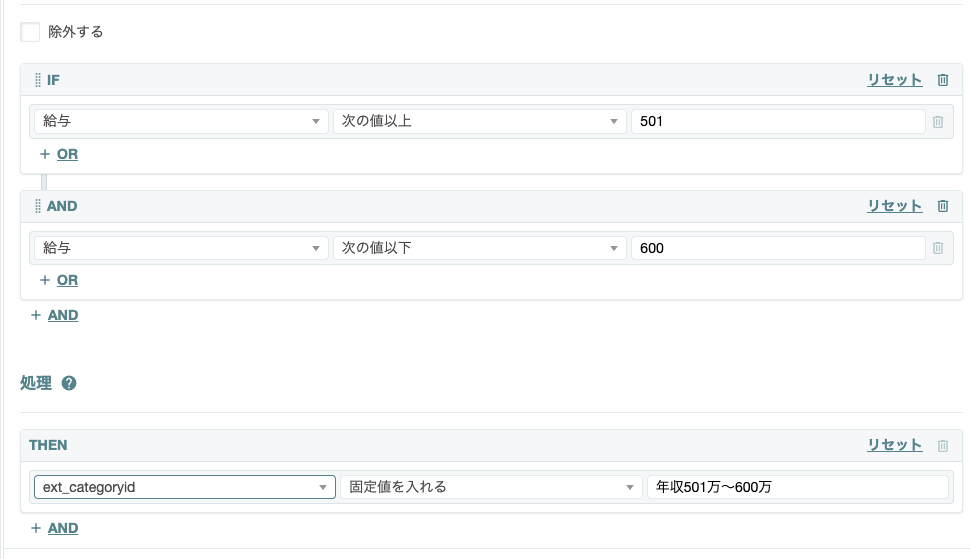Add OR condition in the IF block
Viewport: 970px width, 559px height.
click(x=67, y=154)
